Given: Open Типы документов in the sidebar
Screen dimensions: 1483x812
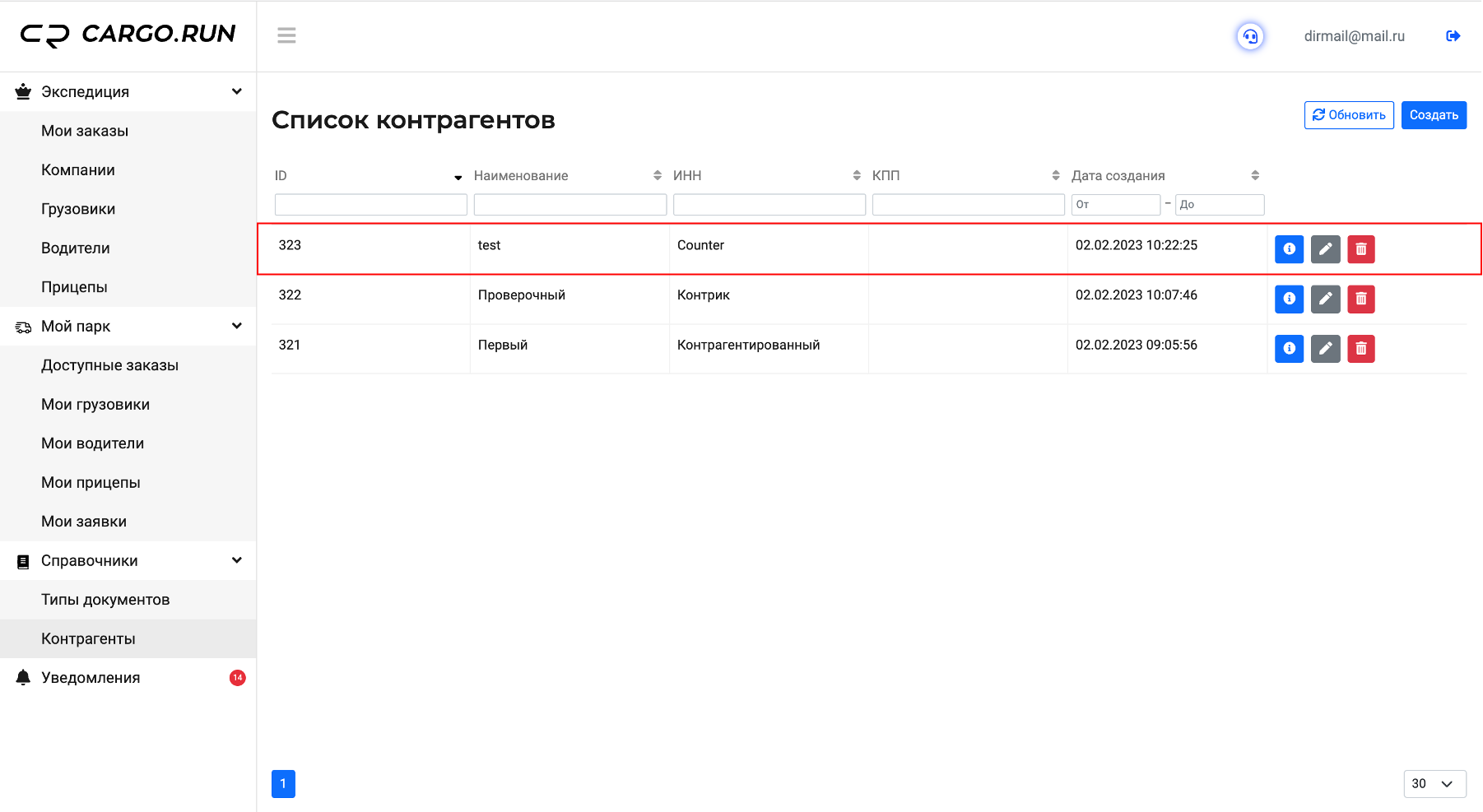Looking at the screenshot, I should (105, 600).
